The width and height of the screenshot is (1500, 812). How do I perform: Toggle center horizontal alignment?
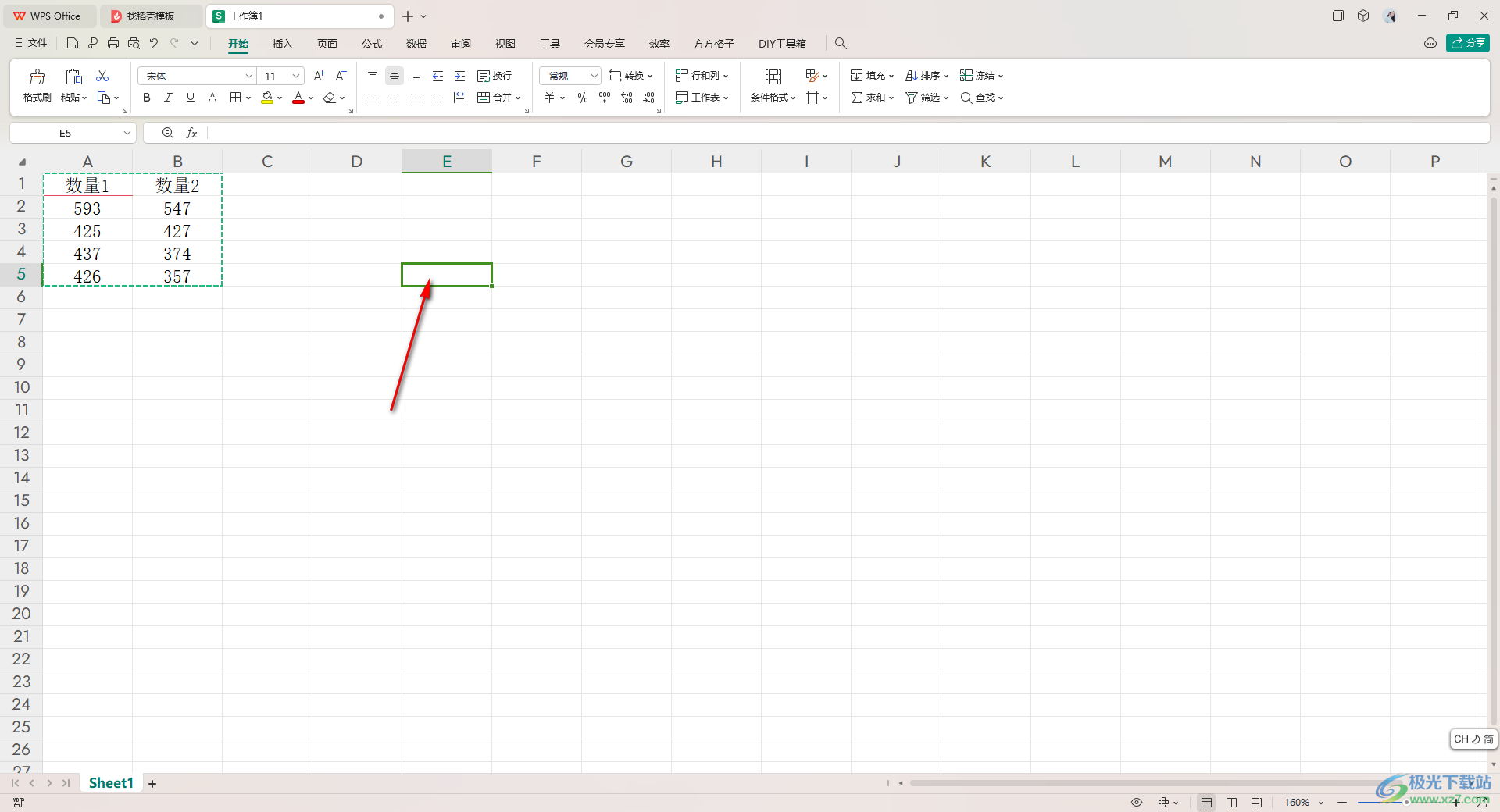395,98
